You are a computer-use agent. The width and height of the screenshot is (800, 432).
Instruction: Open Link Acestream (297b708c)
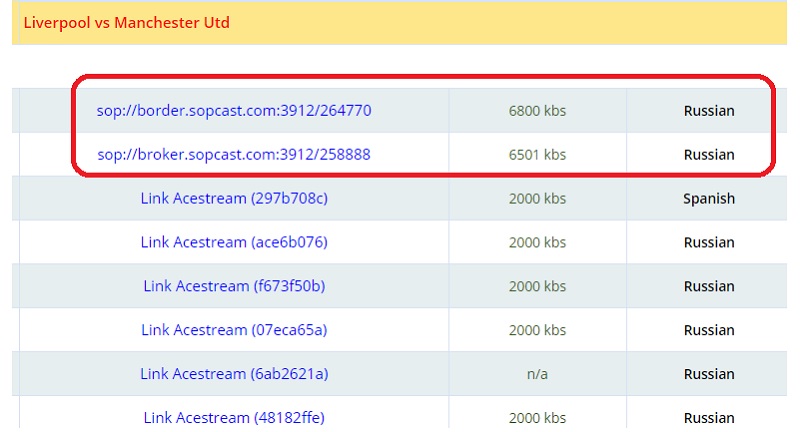coord(234,198)
